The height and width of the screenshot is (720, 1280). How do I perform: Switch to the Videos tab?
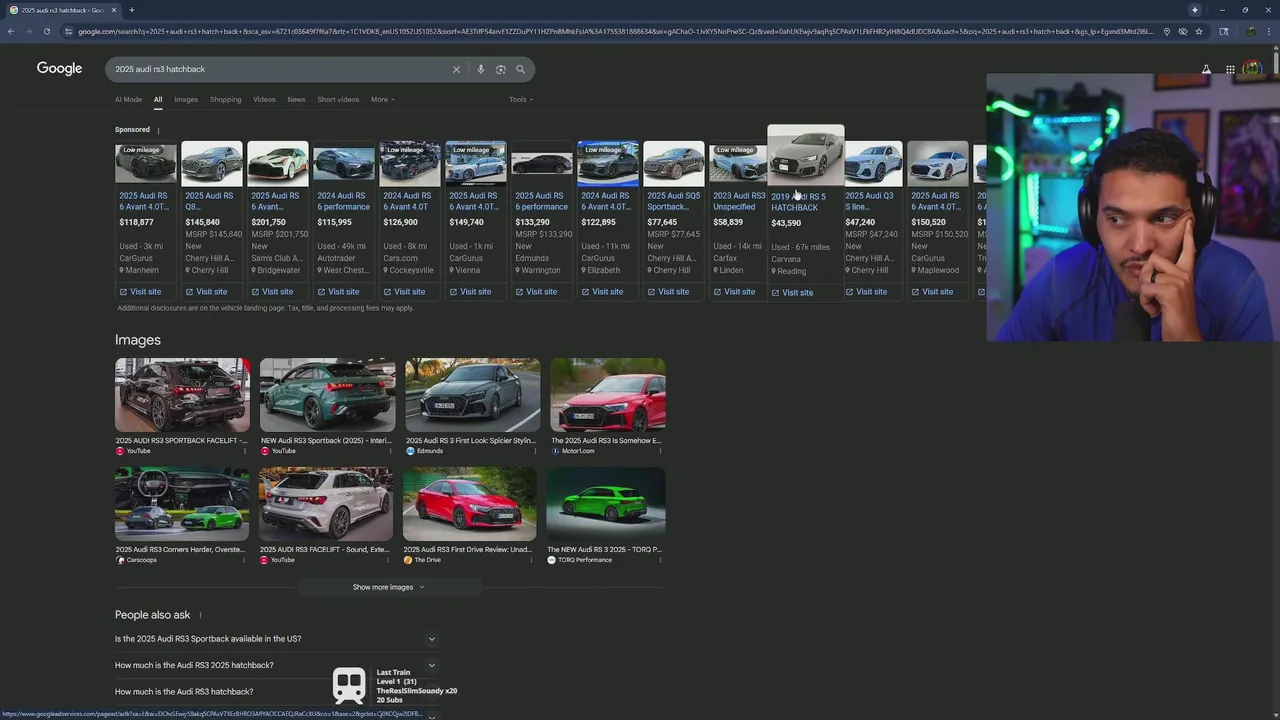[264, 99]
